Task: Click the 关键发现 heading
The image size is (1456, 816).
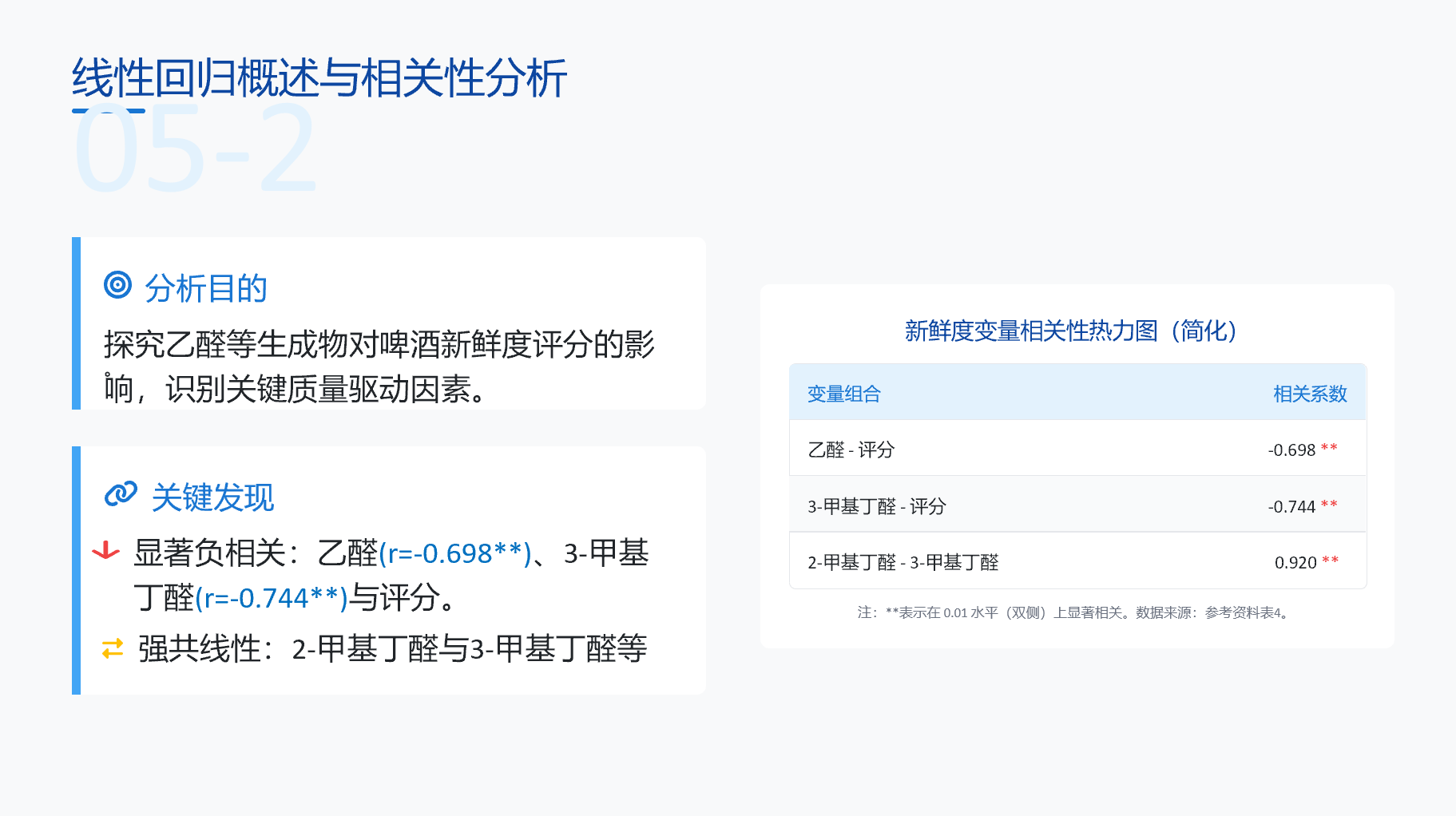Action: click(x=213, y=497)
